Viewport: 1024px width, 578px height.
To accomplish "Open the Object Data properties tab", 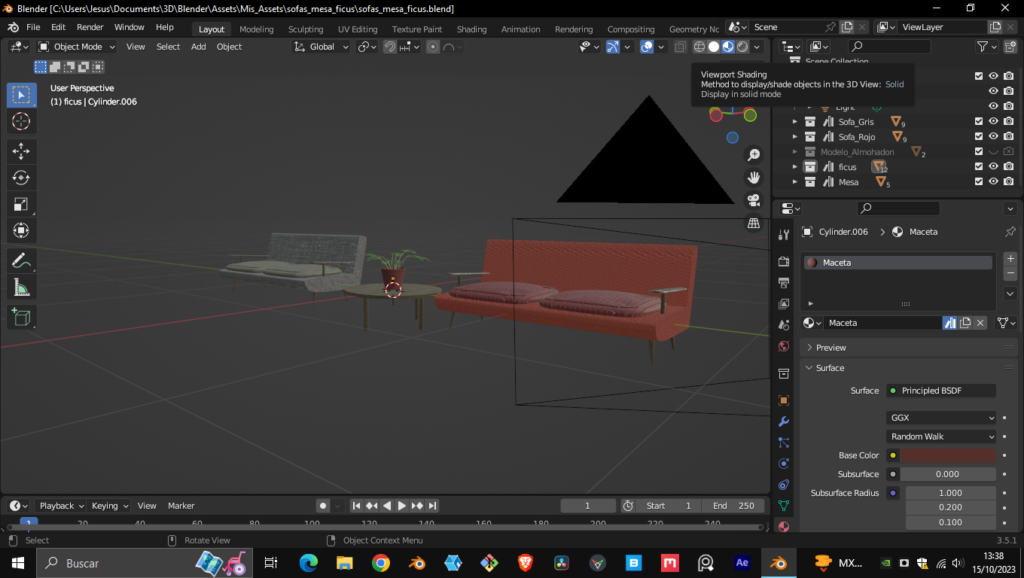I will coord(784,506).
